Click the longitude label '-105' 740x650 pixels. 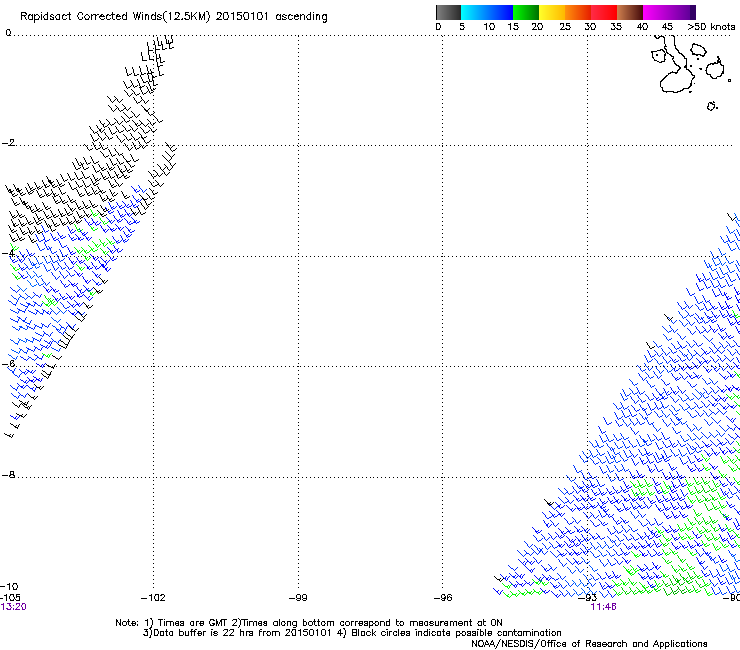tap(10, 598)
